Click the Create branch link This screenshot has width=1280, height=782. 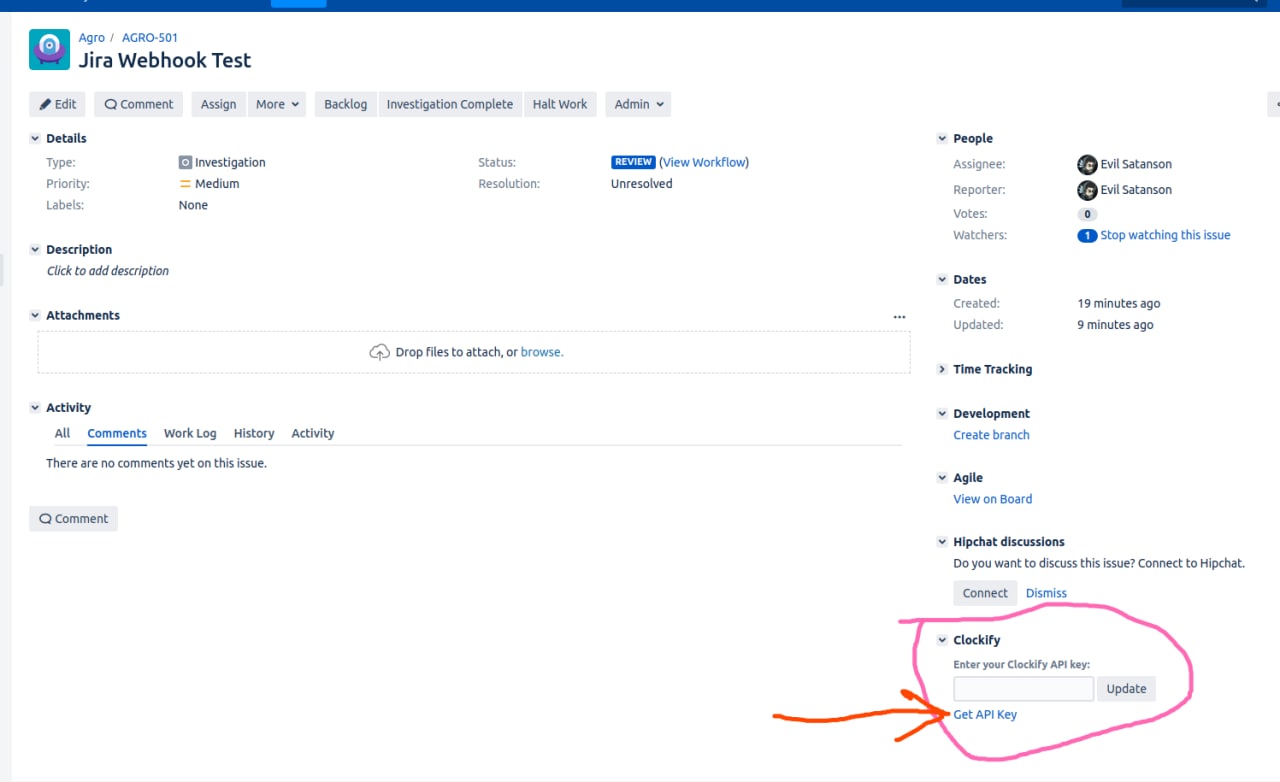pos(991,435)
